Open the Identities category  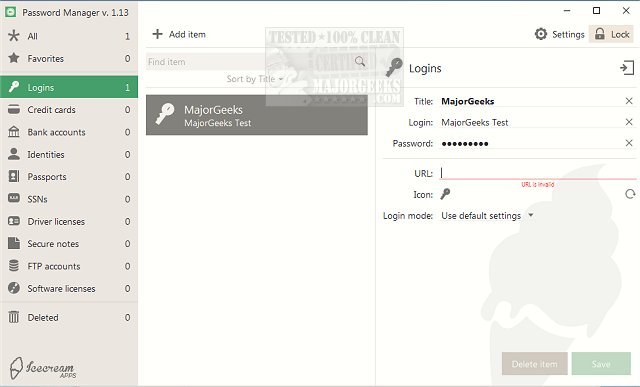tap(69, 154)
